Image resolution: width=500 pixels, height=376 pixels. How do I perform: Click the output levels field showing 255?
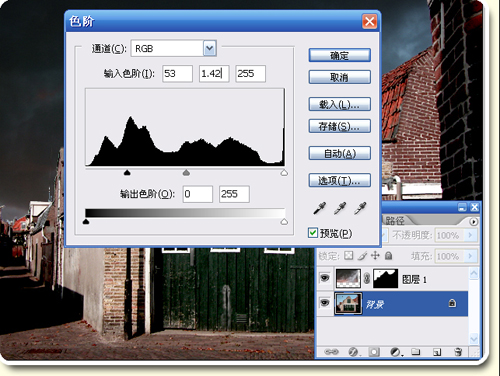tap(234, 194)
